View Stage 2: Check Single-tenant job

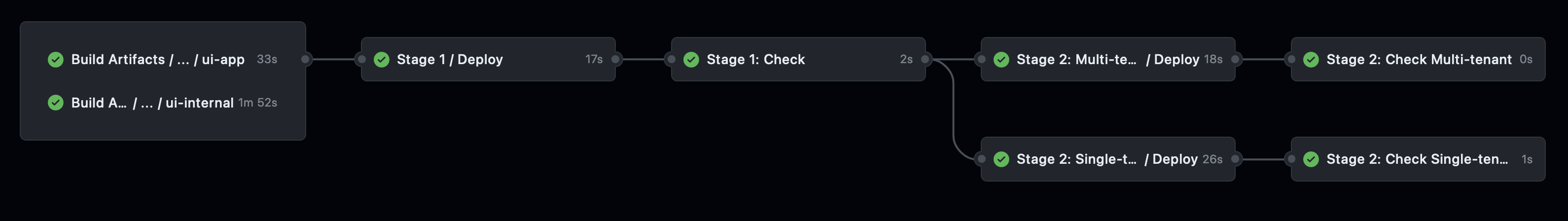1417,159
